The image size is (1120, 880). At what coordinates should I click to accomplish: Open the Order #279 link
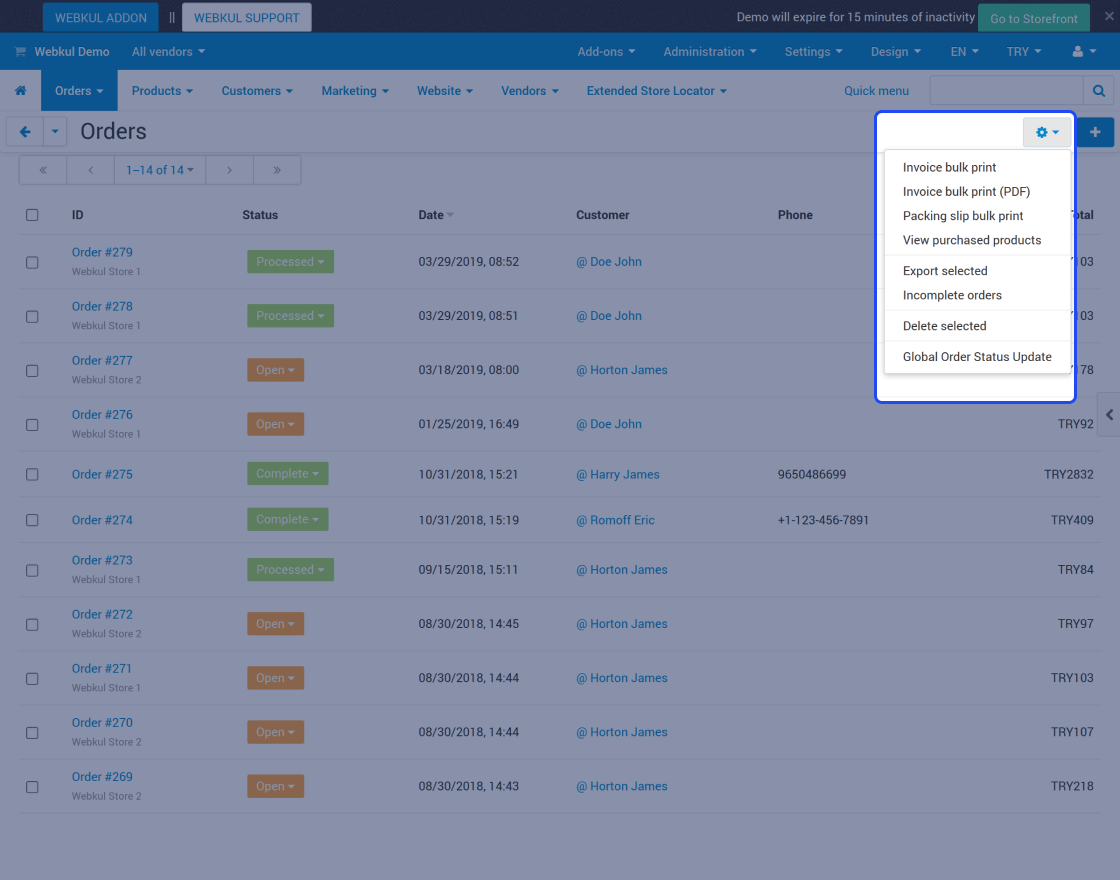coord(102,252)
